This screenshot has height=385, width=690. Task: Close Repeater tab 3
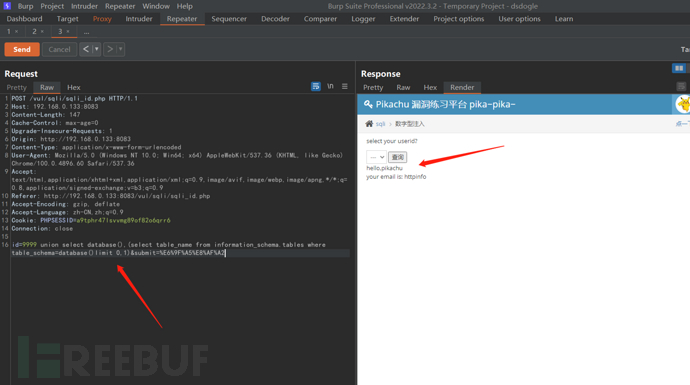coord(68,31)
